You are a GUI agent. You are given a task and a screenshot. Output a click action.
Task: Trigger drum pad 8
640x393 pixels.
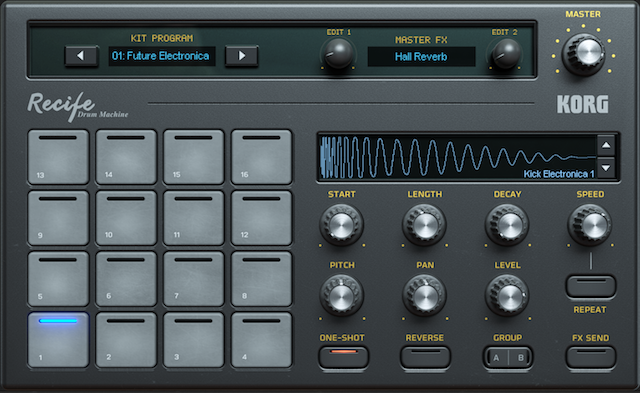coord(262,279)
